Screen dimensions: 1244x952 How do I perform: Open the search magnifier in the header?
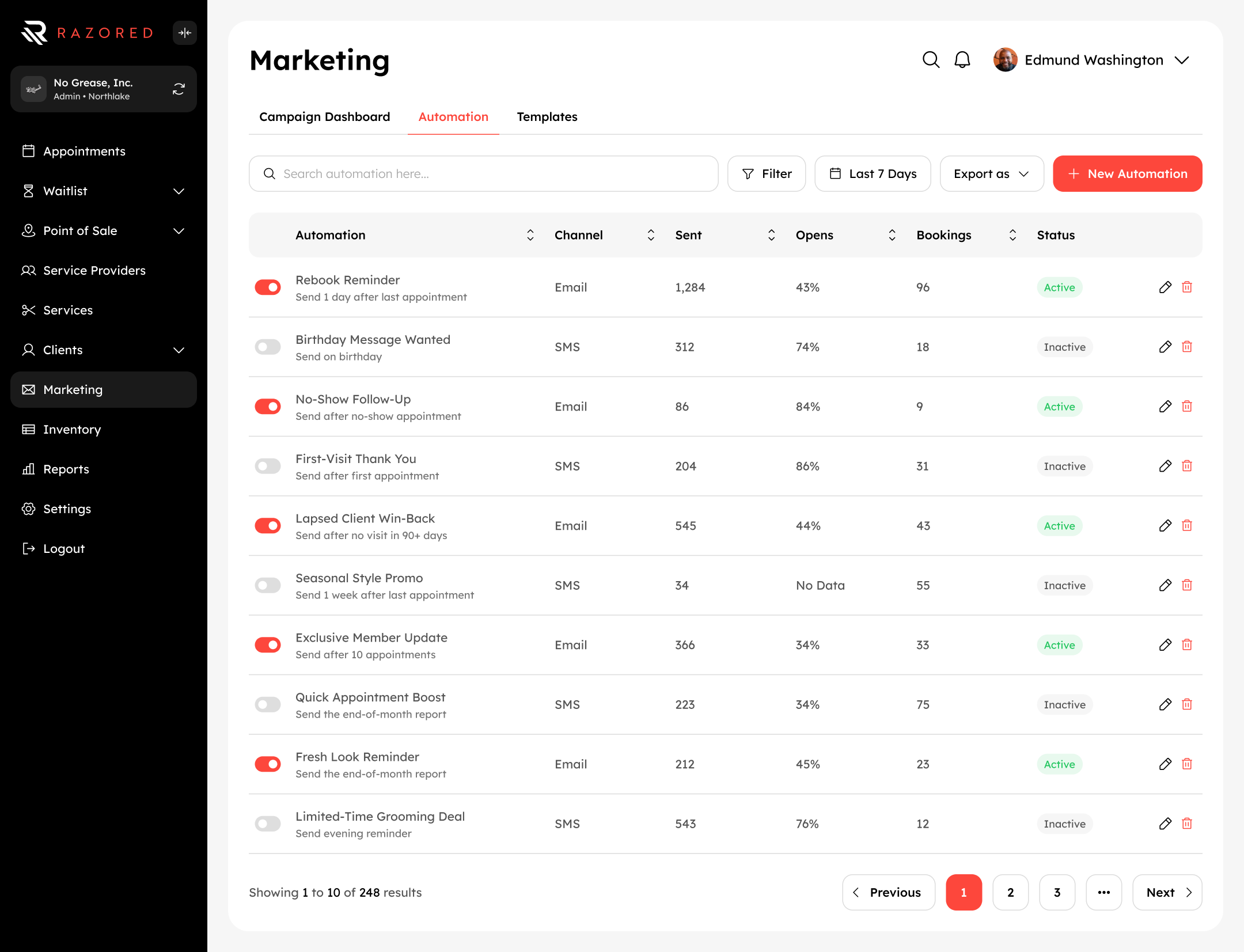pos(931,60)
